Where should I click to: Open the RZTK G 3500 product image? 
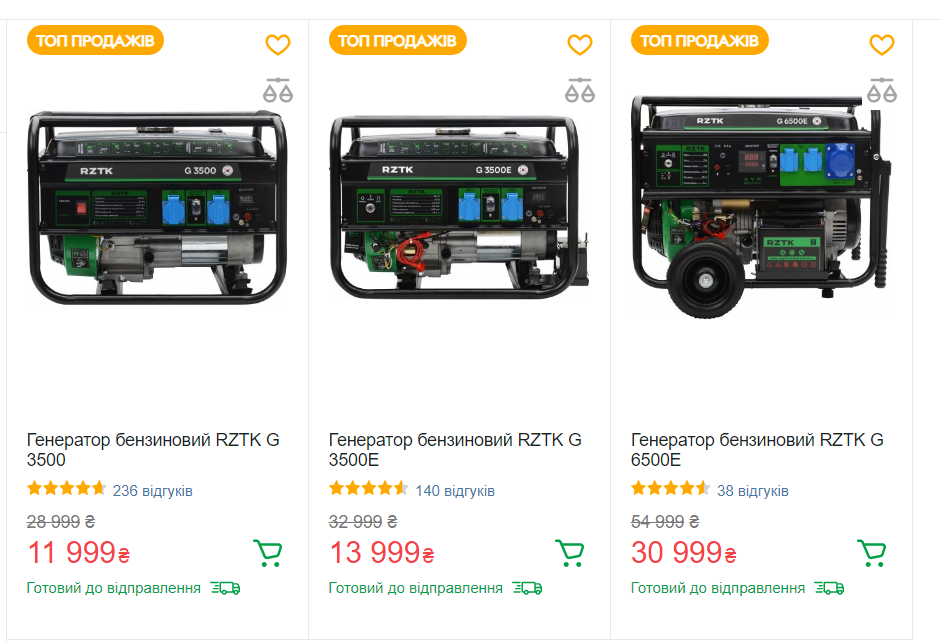[x=157, y=207]
